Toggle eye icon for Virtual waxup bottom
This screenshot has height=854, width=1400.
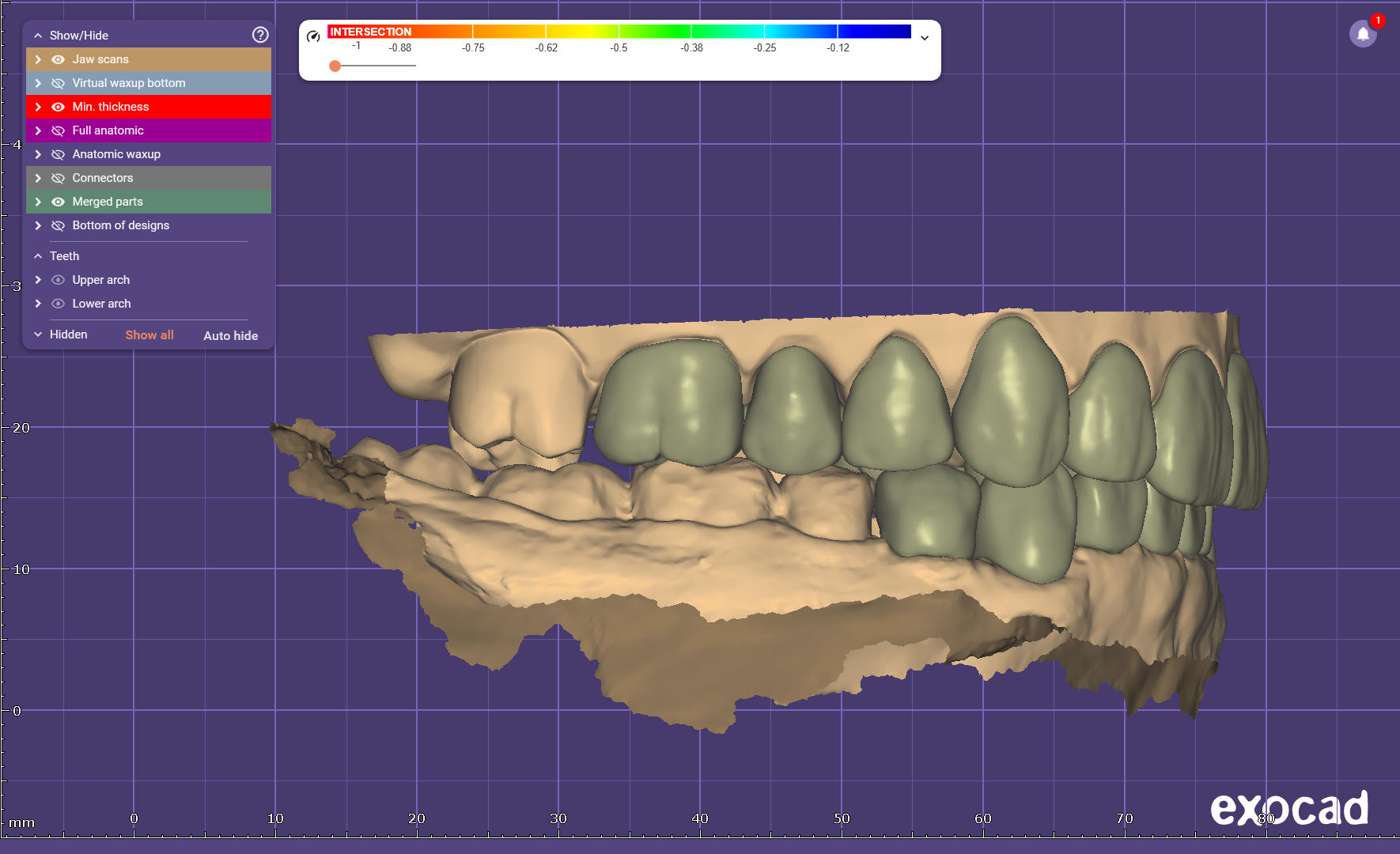(58, 83)
